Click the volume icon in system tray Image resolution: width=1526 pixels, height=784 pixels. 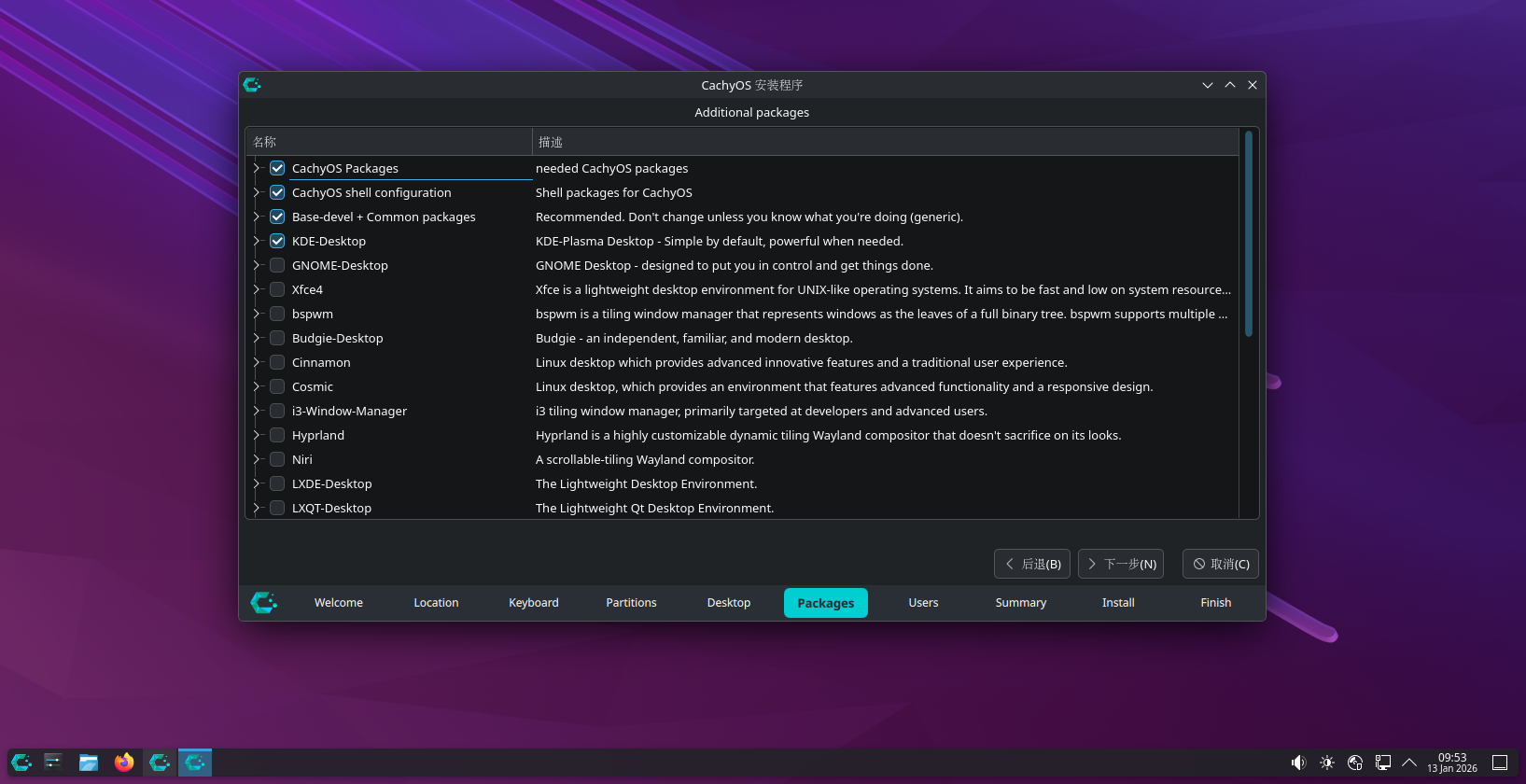(x=1298, y=763)
